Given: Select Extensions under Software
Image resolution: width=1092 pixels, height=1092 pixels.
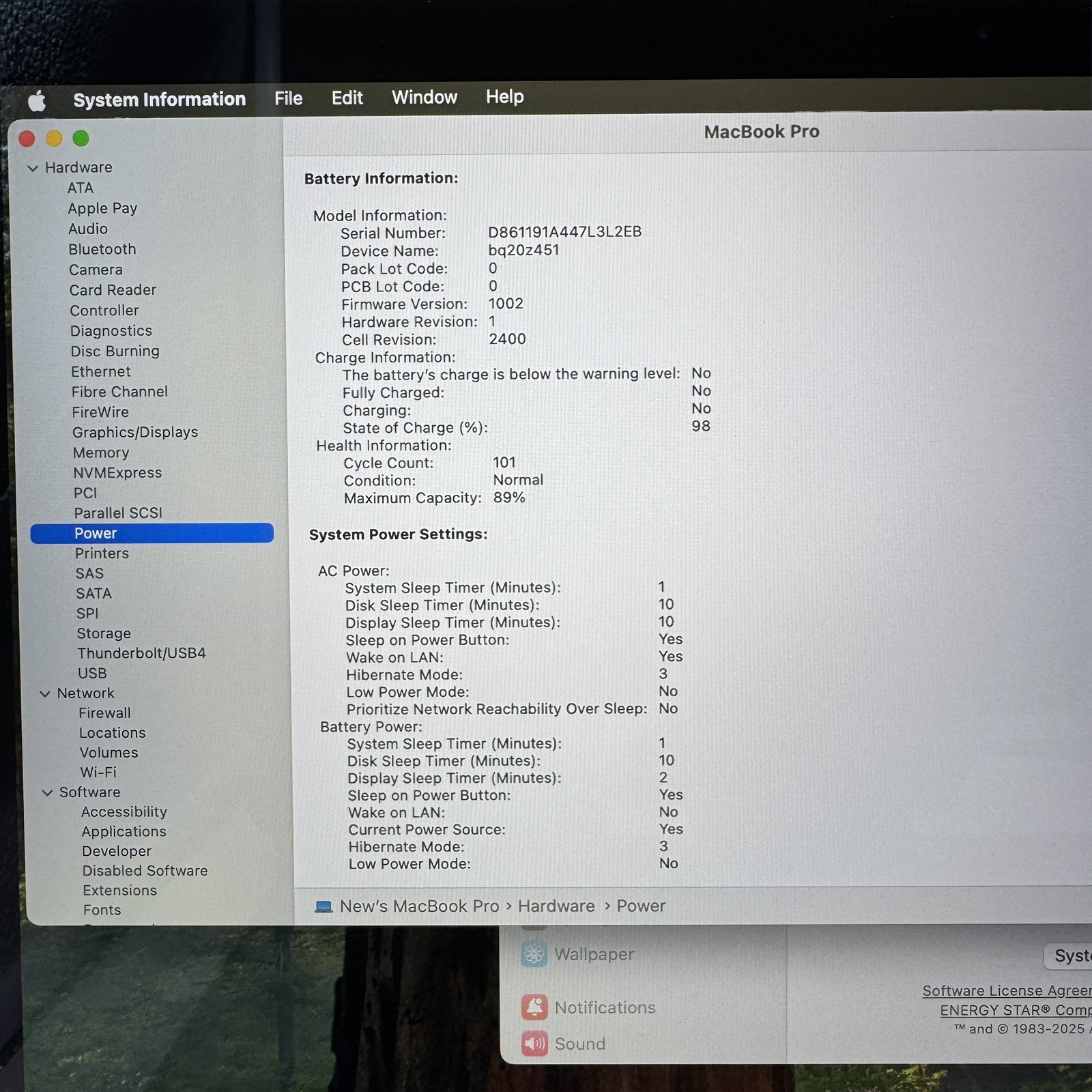Looking at the screenshot, I should [x=119, y=891].
